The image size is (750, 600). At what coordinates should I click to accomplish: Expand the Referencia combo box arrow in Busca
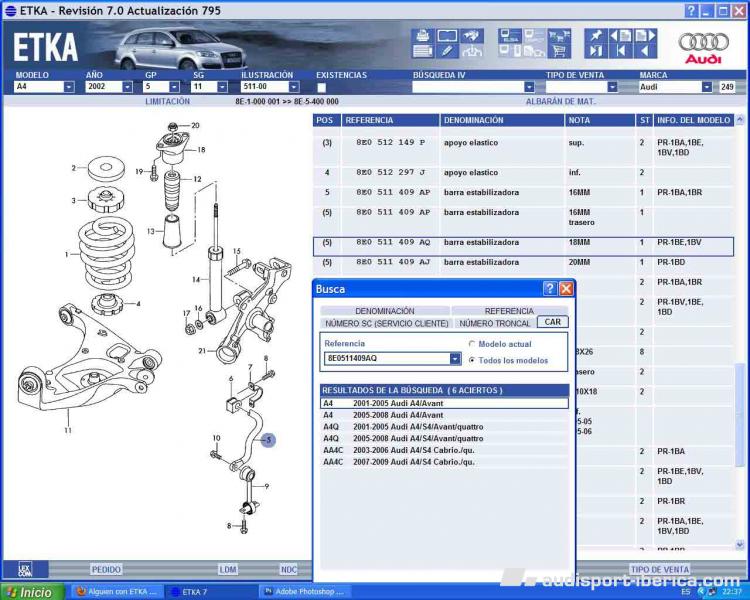pos(455,358)
